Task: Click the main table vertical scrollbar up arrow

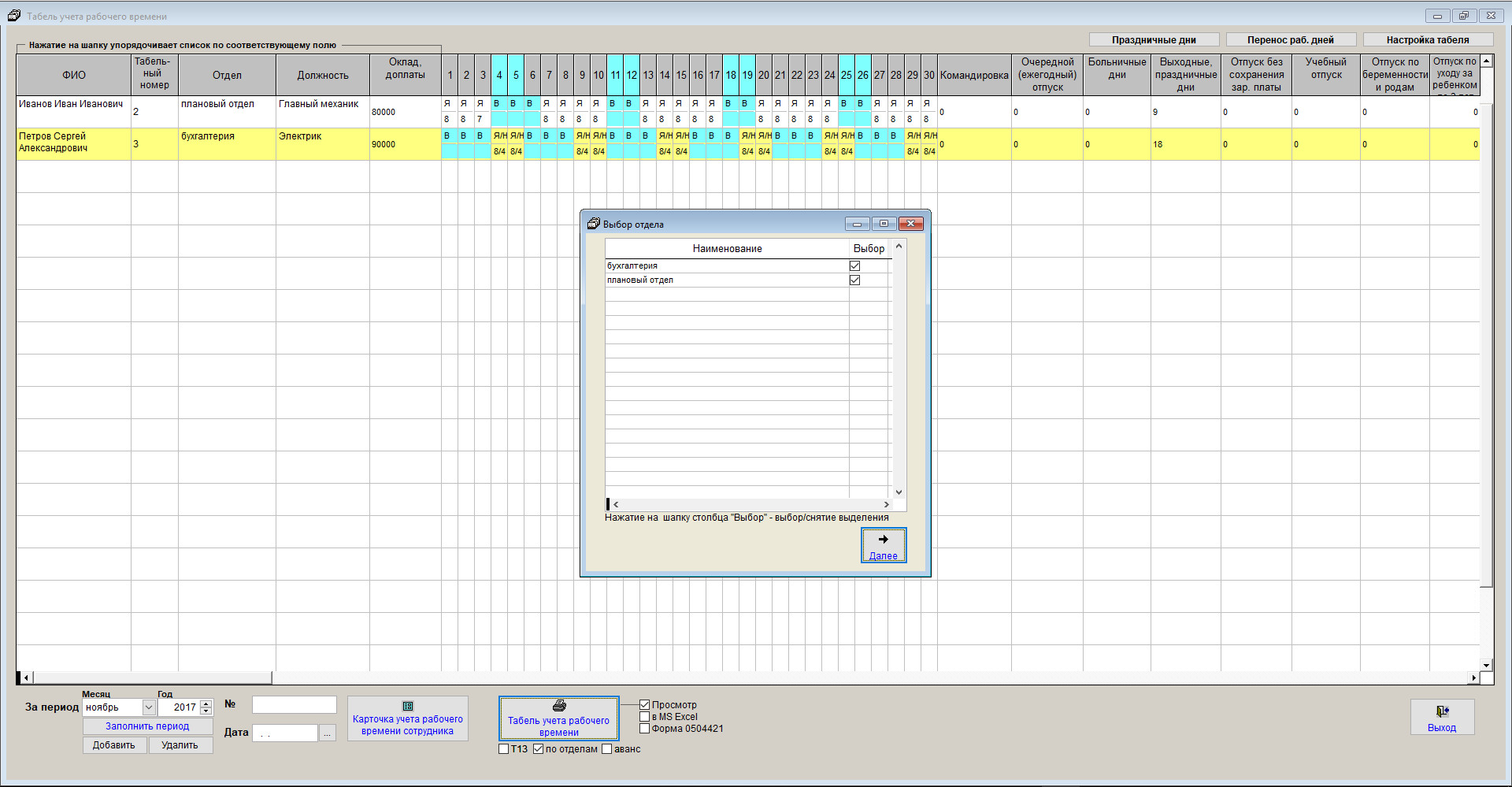Action: click(x=1487, y=61)
